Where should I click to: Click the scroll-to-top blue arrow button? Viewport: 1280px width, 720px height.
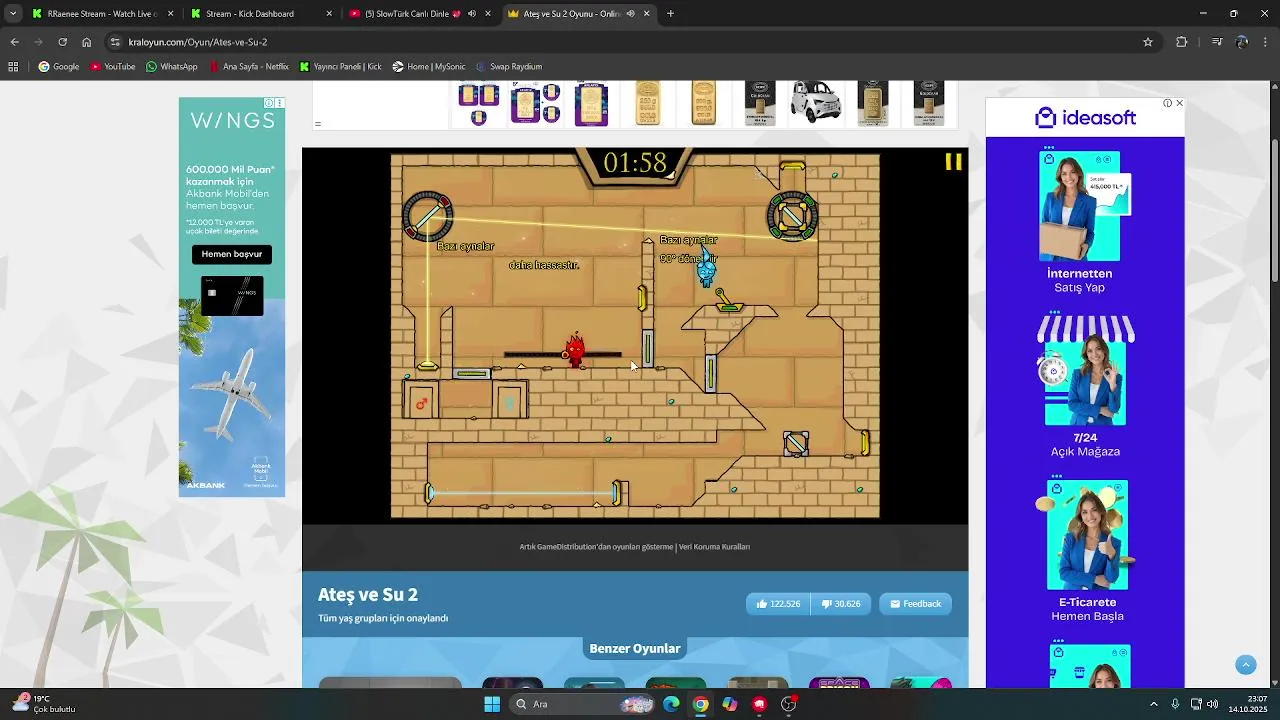pos(1245,665)
